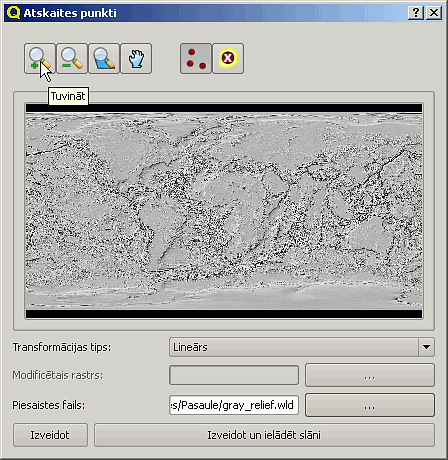Click Izveidot un ielādēt slāni button
This screenshot has width=448, height=460.
(264, 435)
